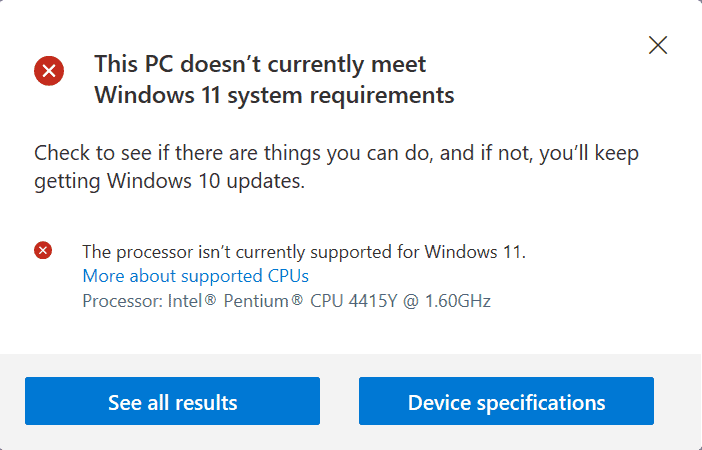Close the dialog with the X button
Screen dimensions: 702x450
pyautogui.click(x=658, y=44)
